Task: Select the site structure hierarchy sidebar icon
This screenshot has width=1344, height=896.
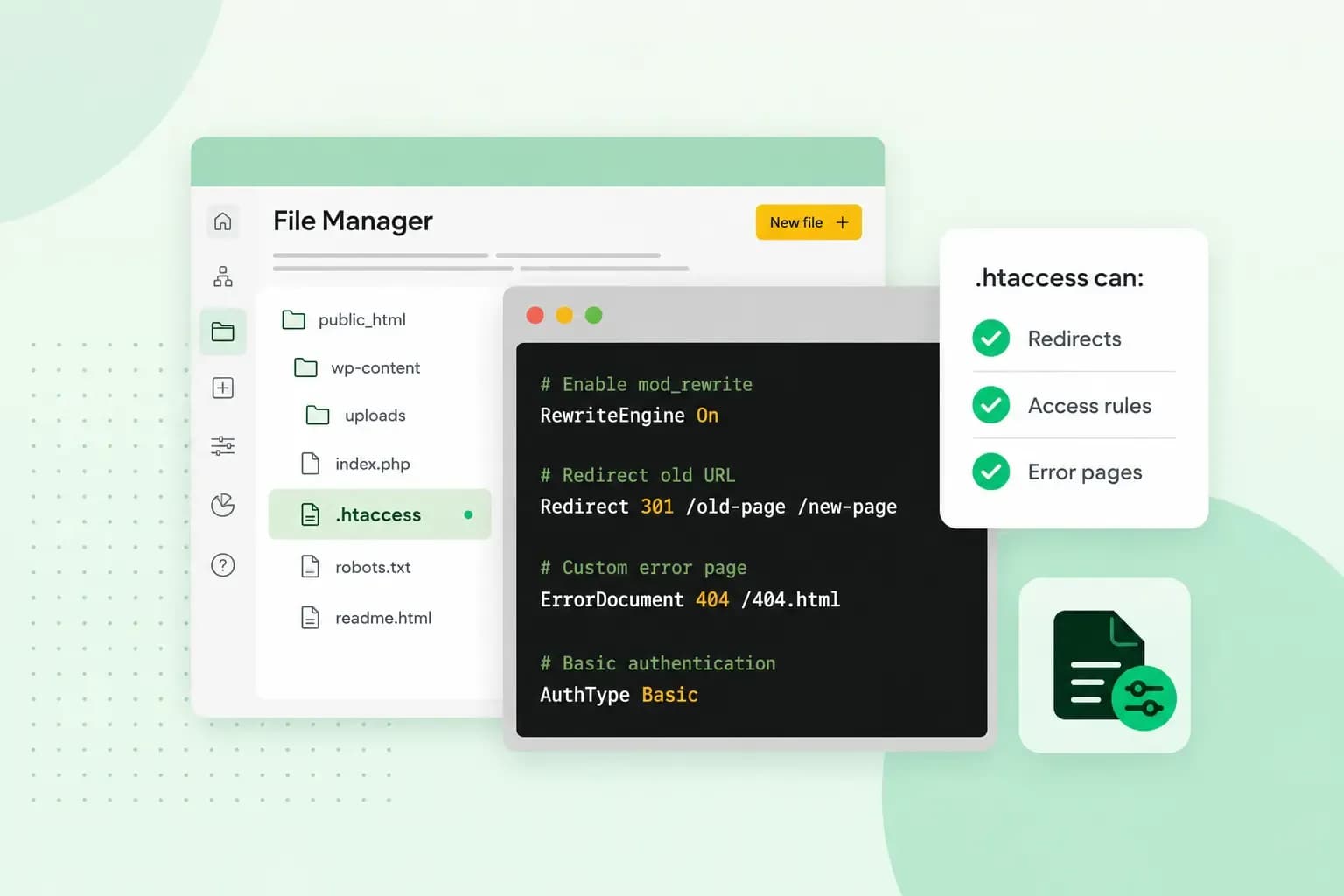Action: pos(223,276)
